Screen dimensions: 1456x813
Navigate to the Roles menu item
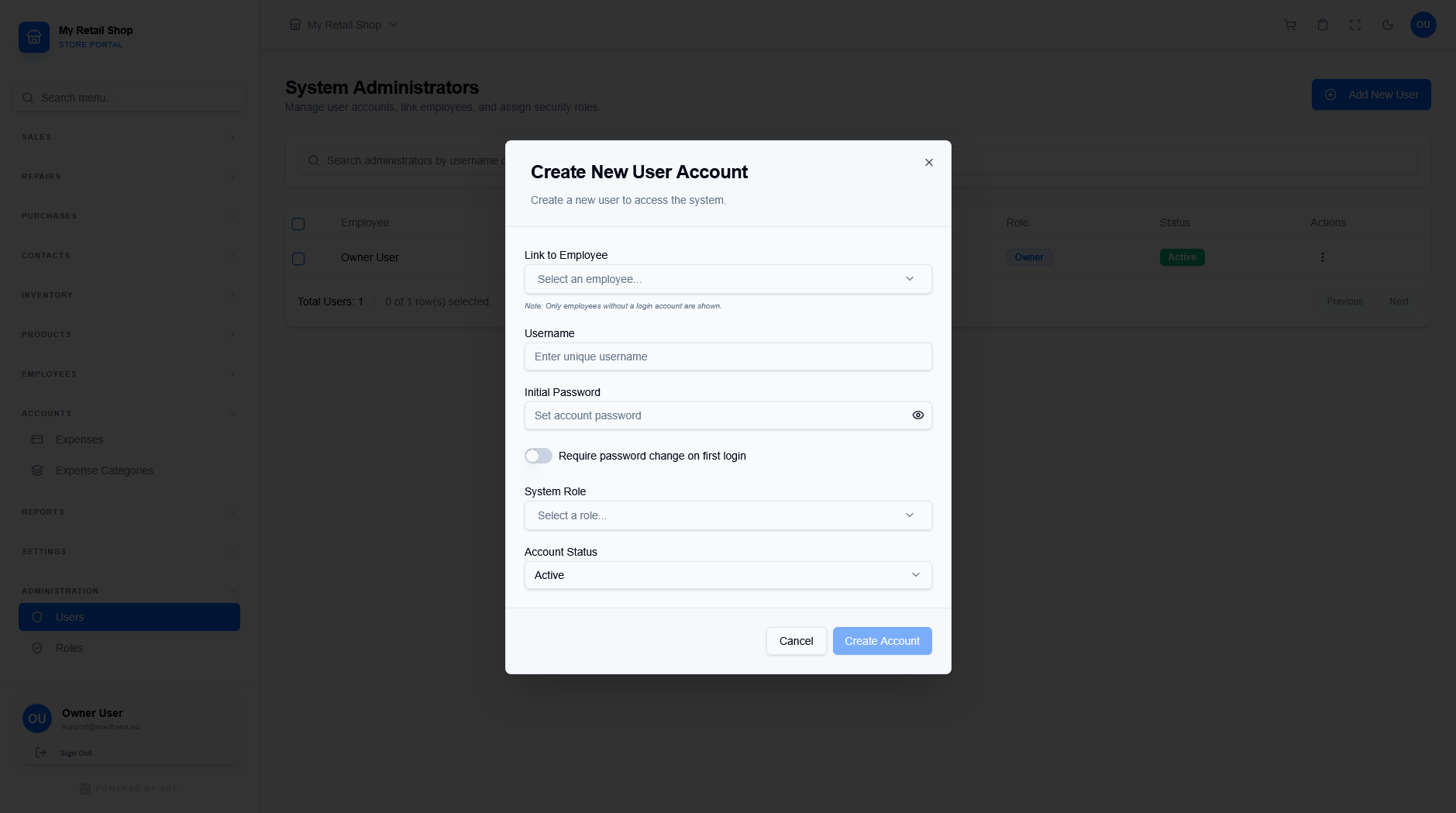click(70, 648)
